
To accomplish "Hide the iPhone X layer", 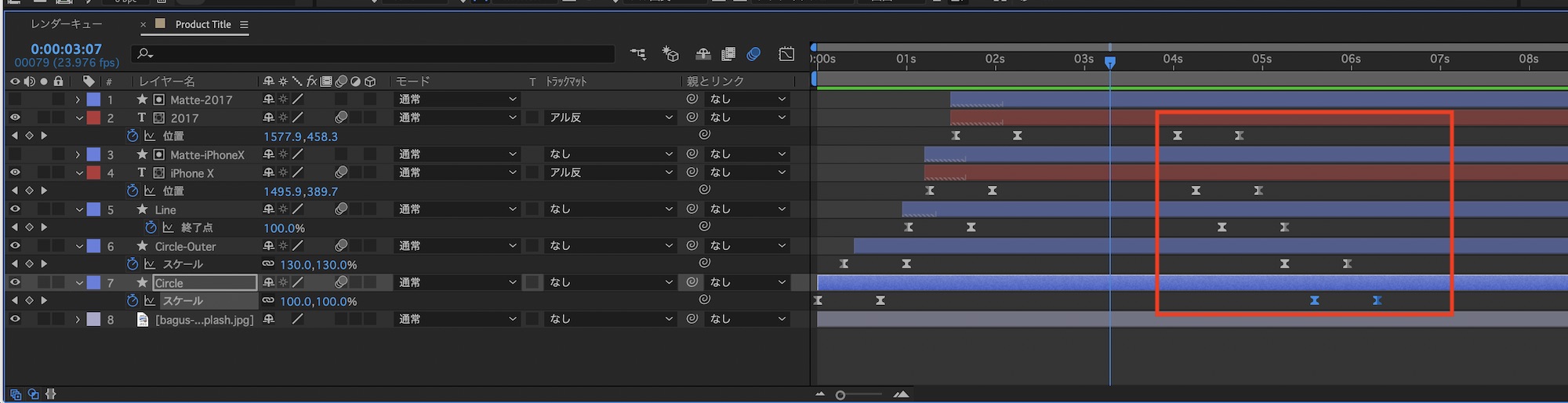I will tap(15, 173).
